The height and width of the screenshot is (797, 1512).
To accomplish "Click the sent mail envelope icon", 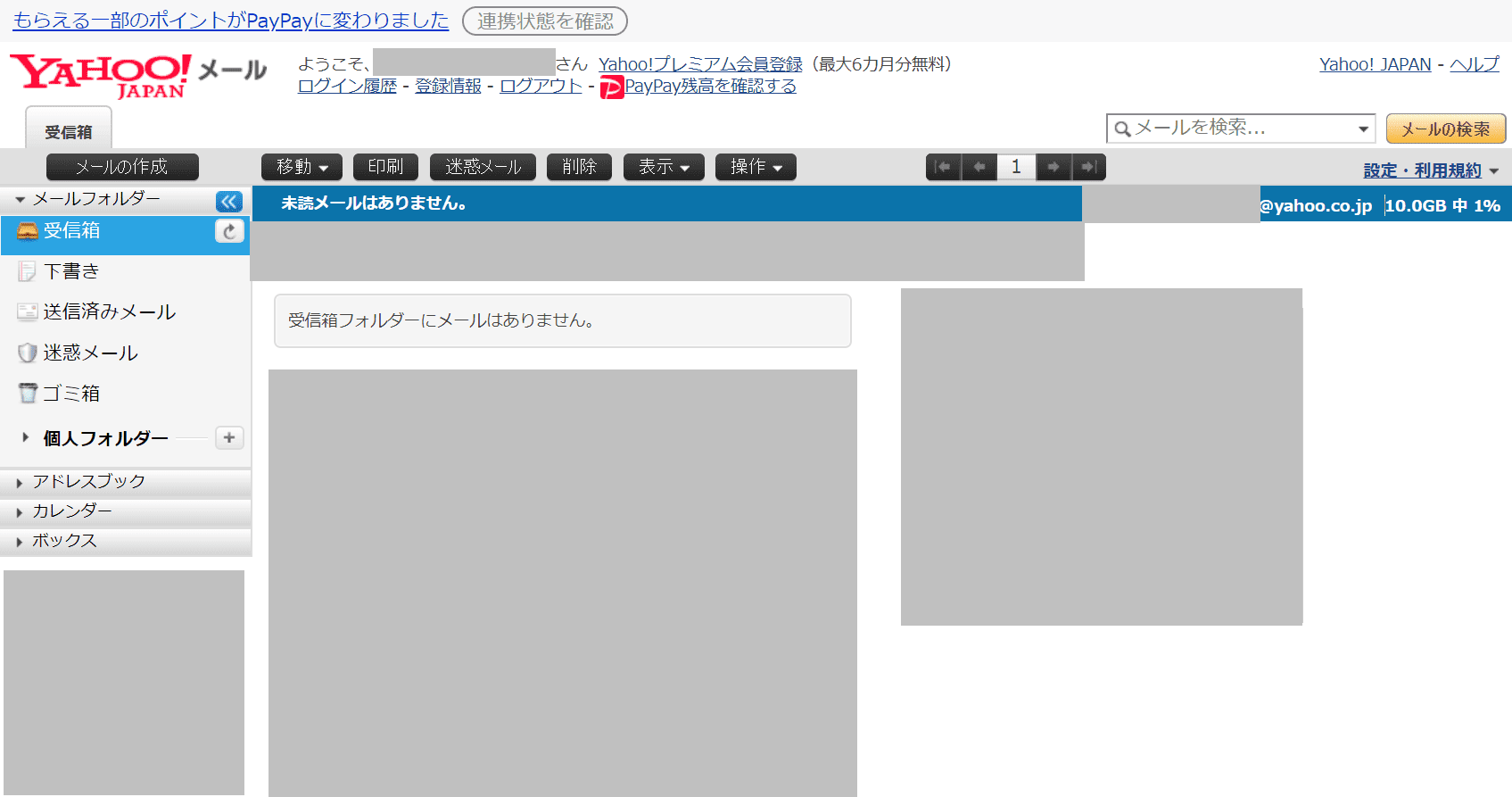I will (28, 311).
